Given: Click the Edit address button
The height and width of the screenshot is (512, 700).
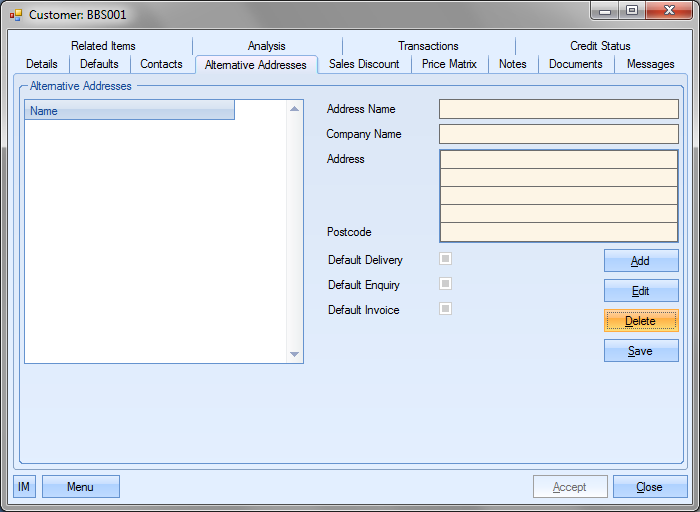Looking at the screenshot, I should click(x=640, y=291).
